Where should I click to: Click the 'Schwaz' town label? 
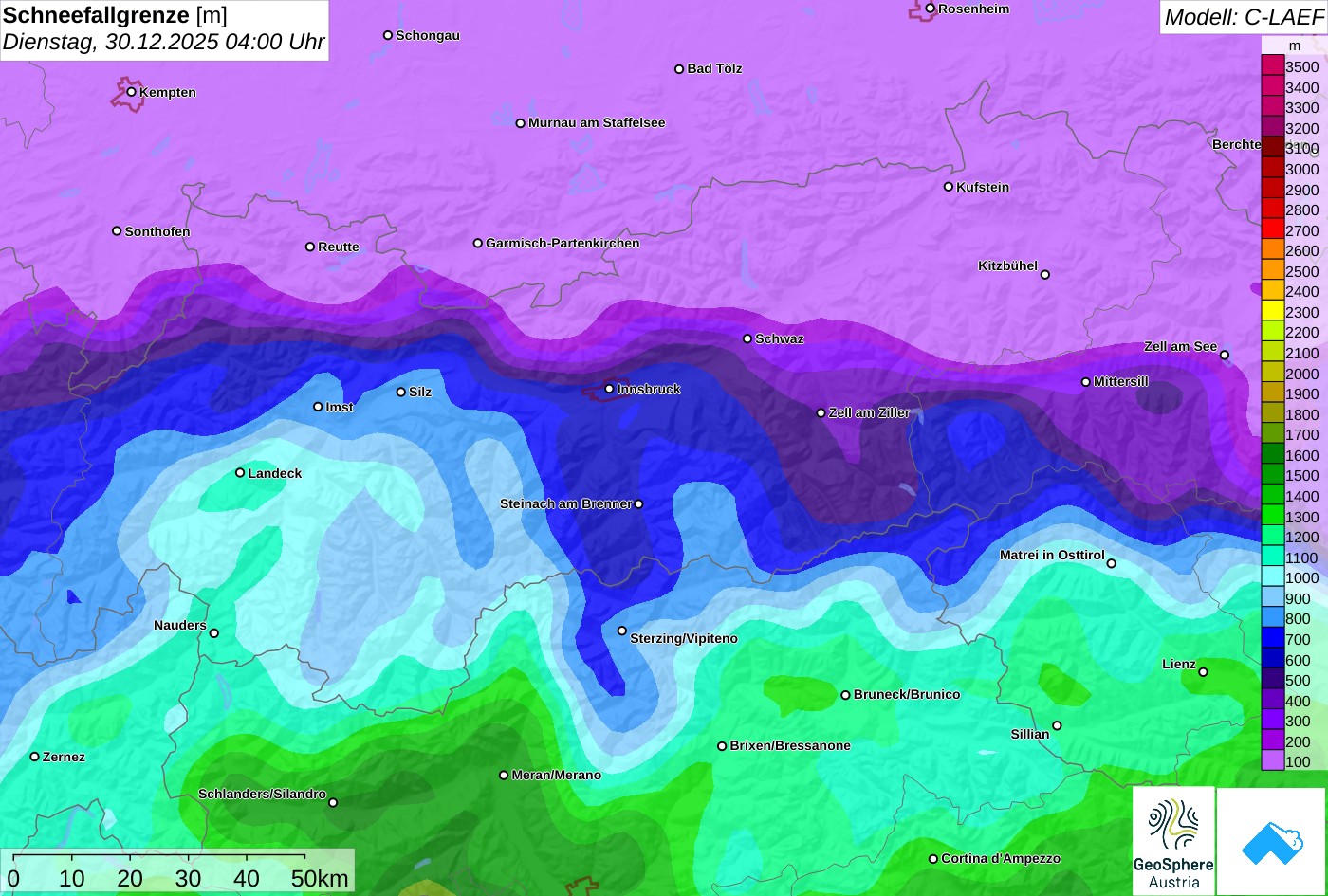780,338
